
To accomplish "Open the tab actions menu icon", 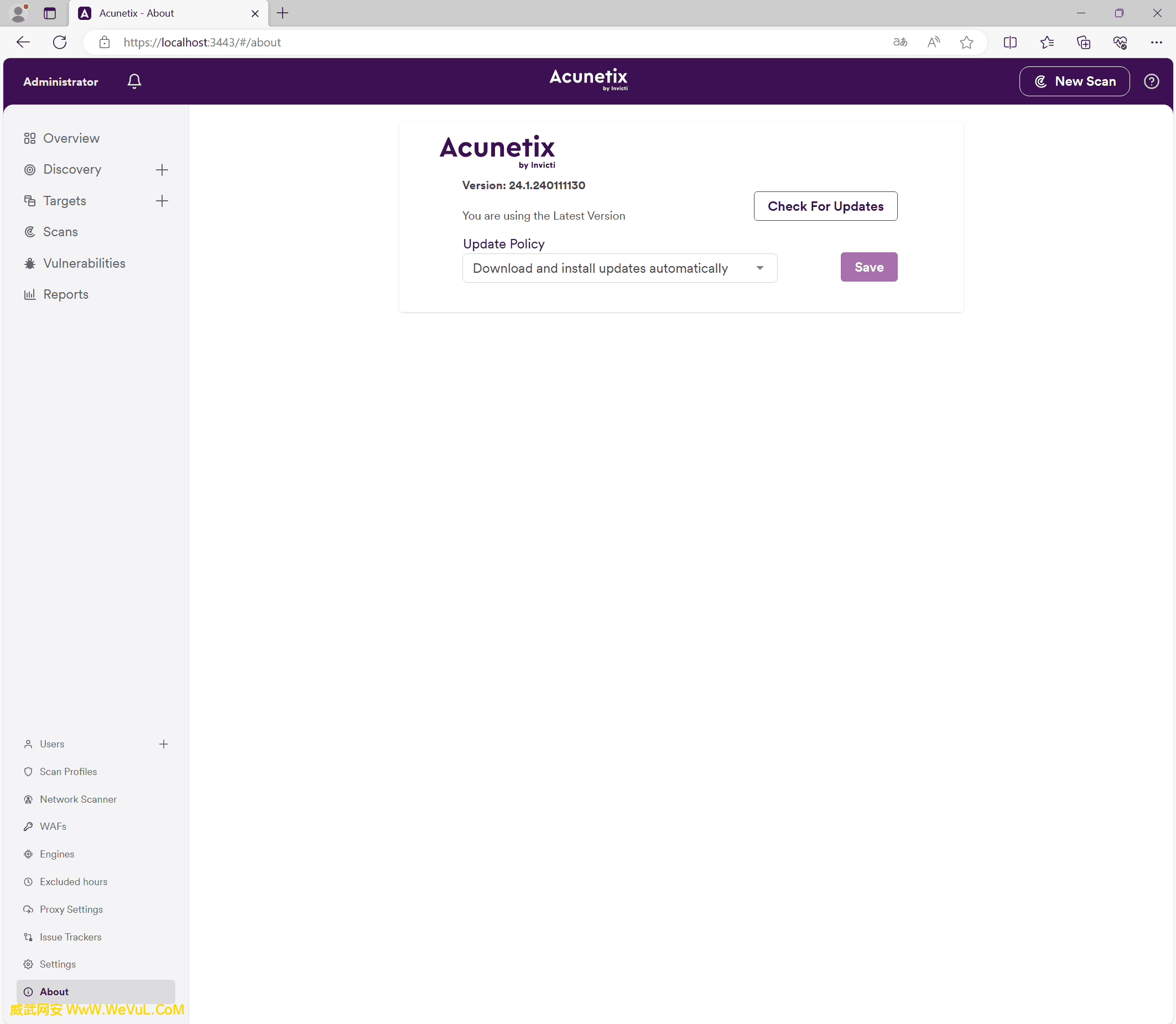I will point(50,13).
